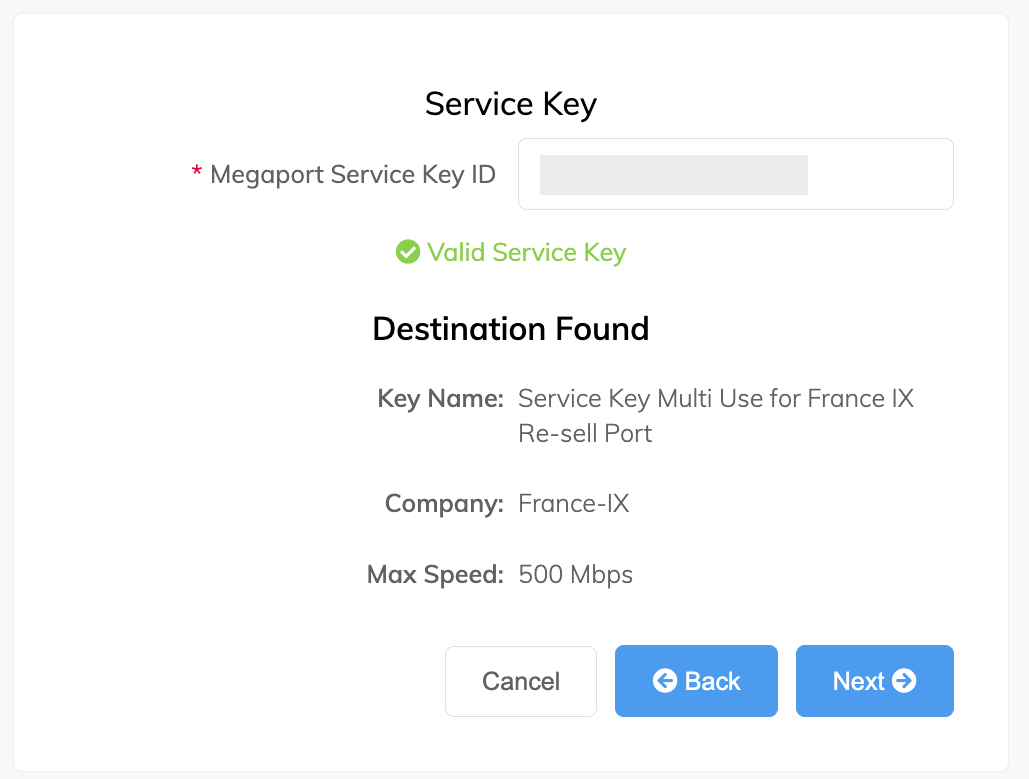The width and height of the screenshot is (1029, 779).
Task: Click the left arrow icon on Back
Action: 665,681
